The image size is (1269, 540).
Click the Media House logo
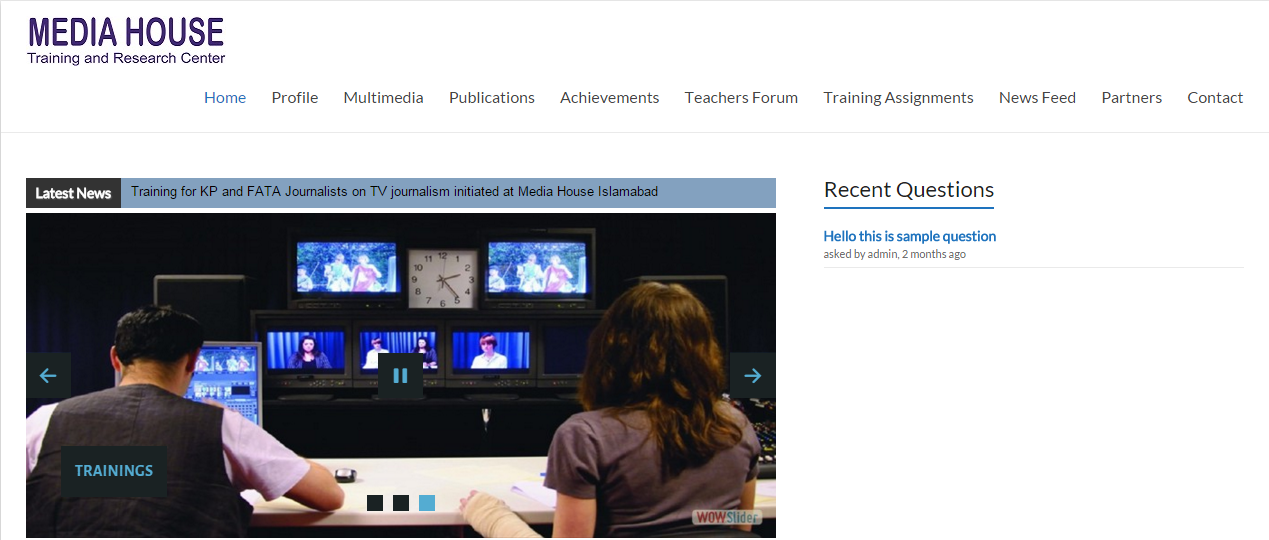click(126, 41)
